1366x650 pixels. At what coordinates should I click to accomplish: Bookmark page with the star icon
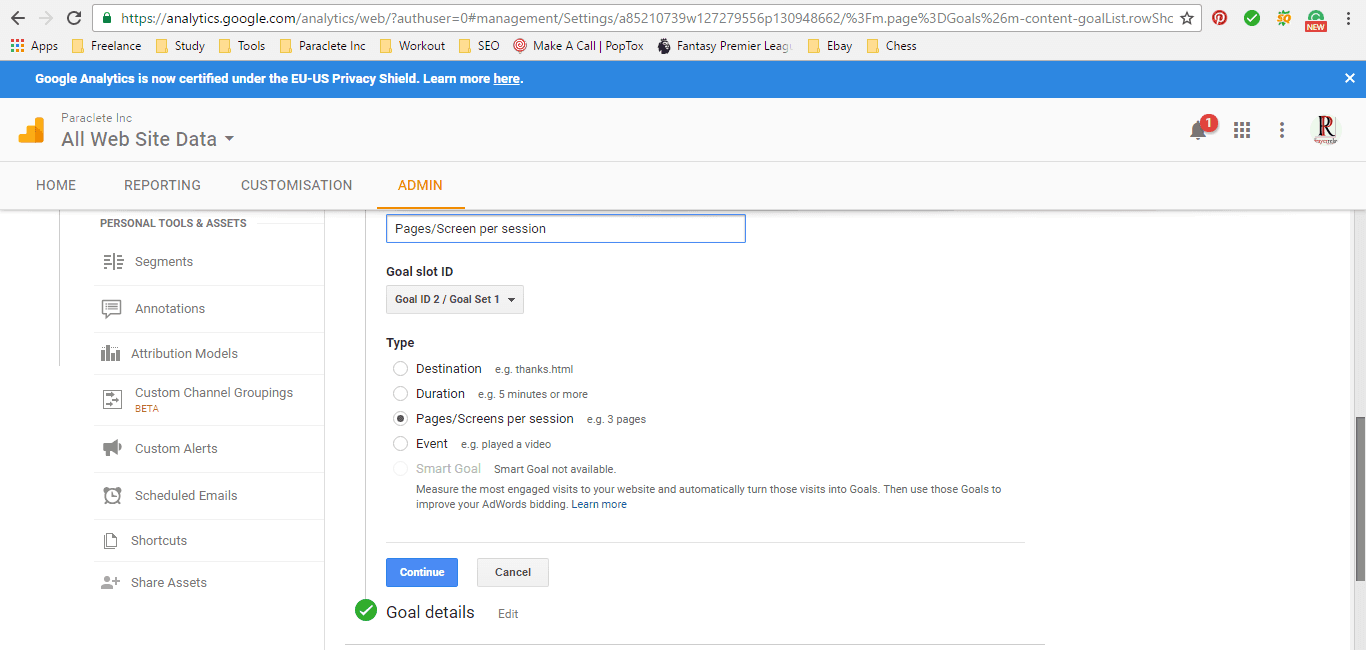tap(1187, 18)
